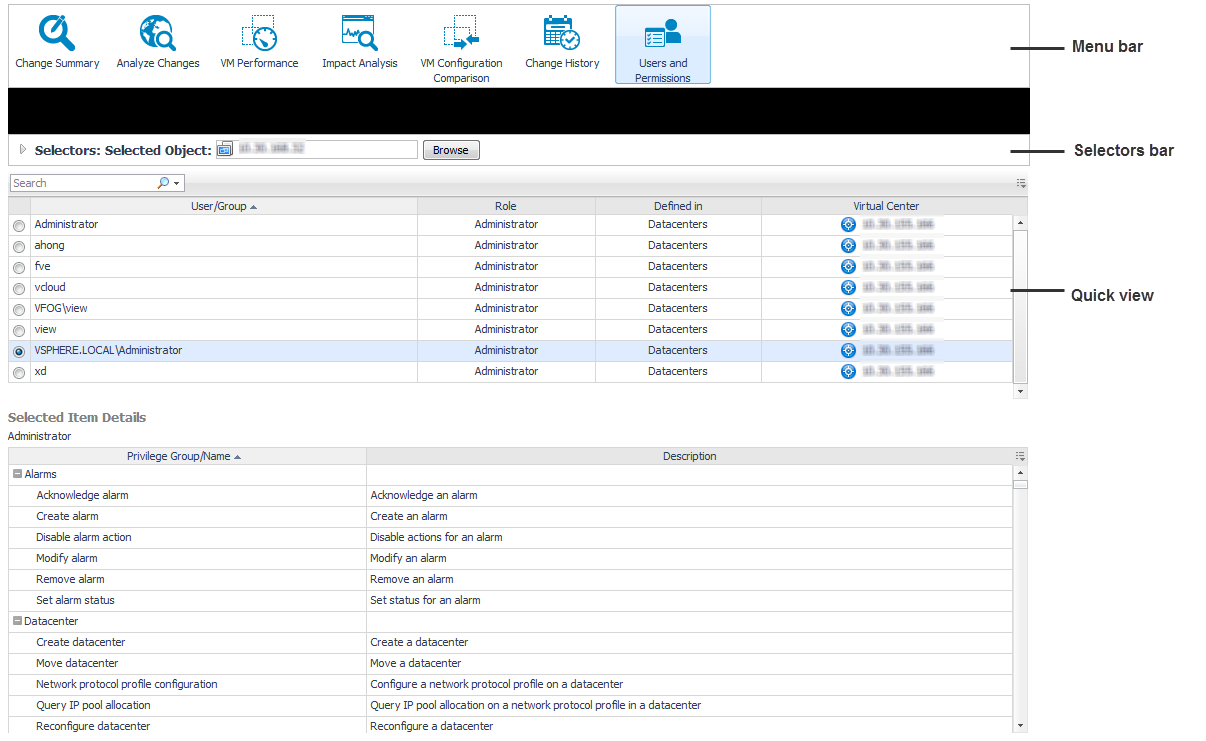Select the ahong user radio button
Image resolution: width=1206 pixels, height=741 pixels.
(x=19, y=247)
